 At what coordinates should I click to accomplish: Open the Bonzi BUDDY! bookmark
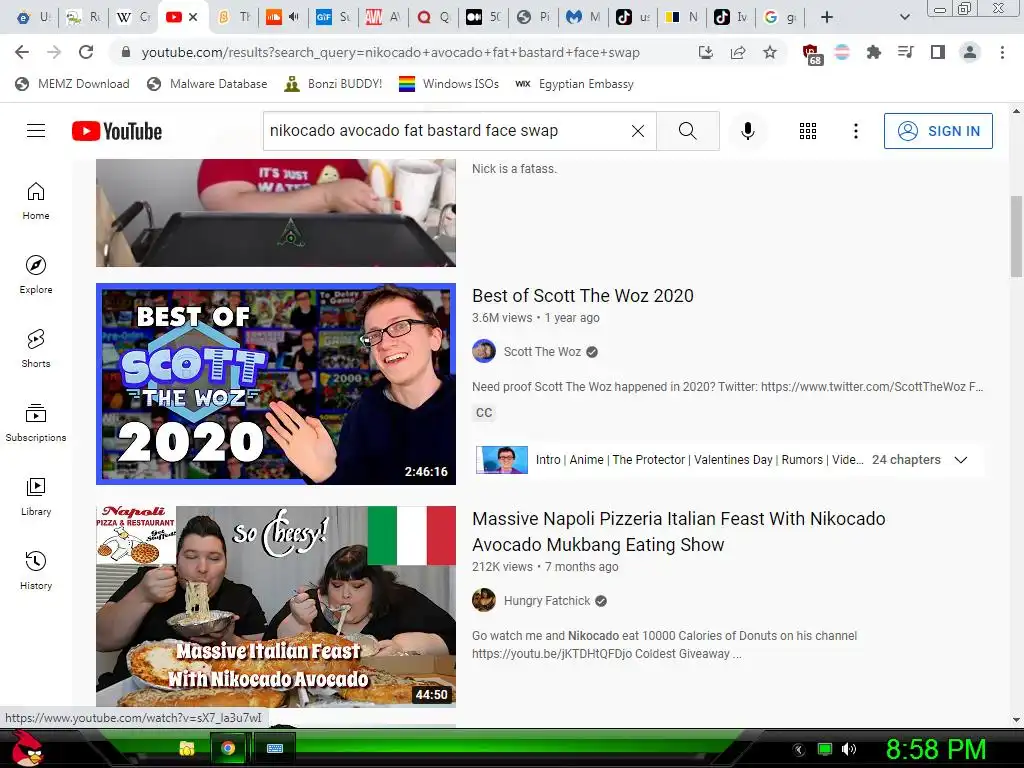(334, 84)
